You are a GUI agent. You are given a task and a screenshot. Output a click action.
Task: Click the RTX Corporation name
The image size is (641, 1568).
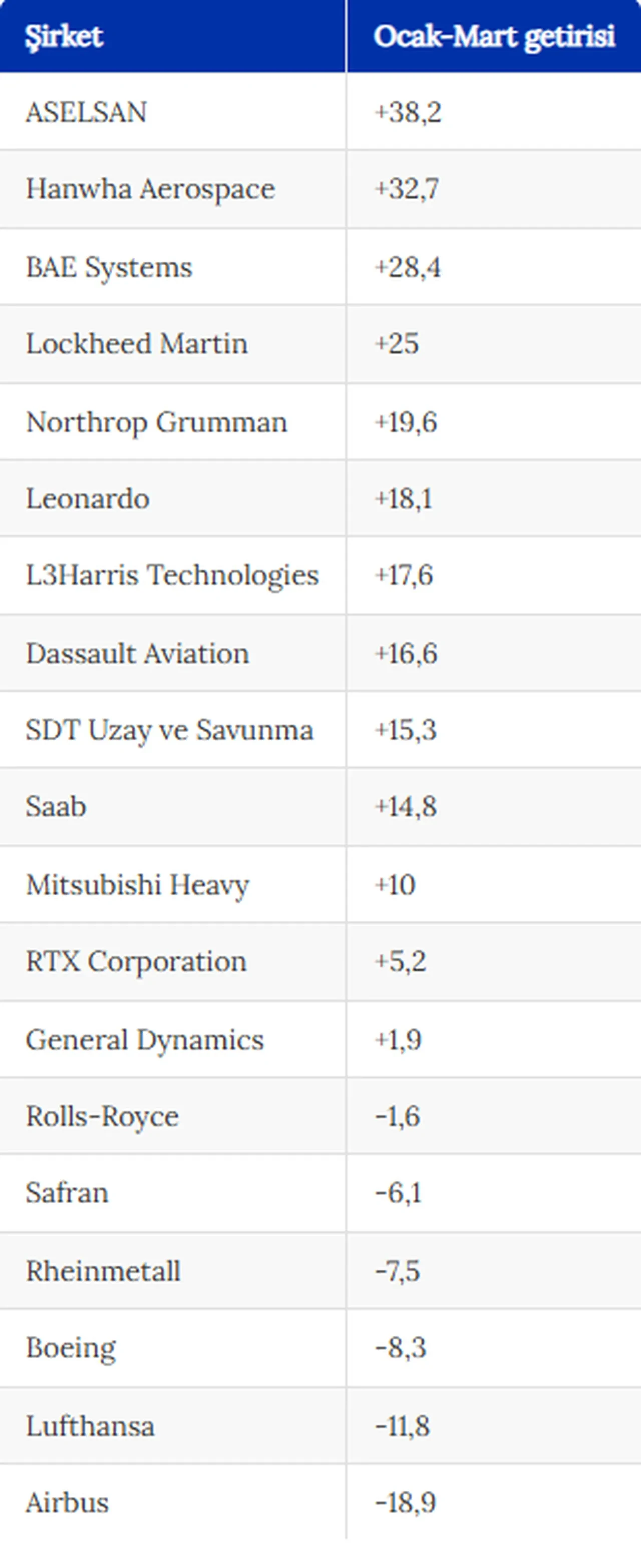tap(137, 962)
